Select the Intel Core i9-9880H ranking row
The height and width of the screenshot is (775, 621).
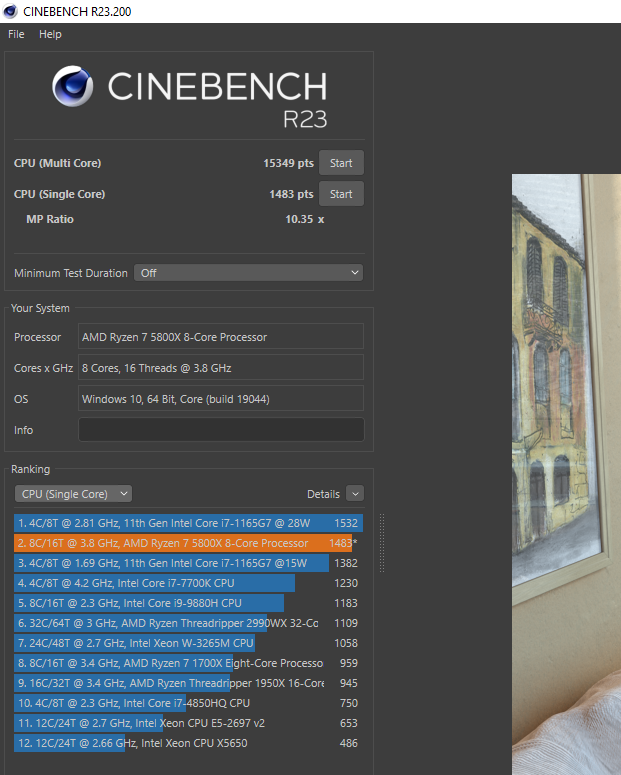point(188,603)
